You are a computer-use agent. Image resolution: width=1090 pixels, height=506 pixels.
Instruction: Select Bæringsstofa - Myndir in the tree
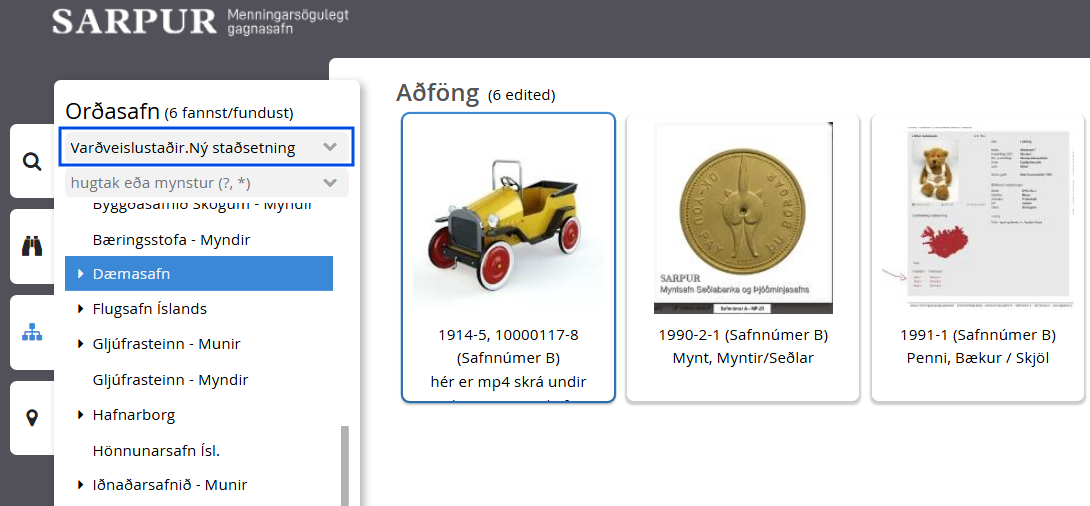171,240
